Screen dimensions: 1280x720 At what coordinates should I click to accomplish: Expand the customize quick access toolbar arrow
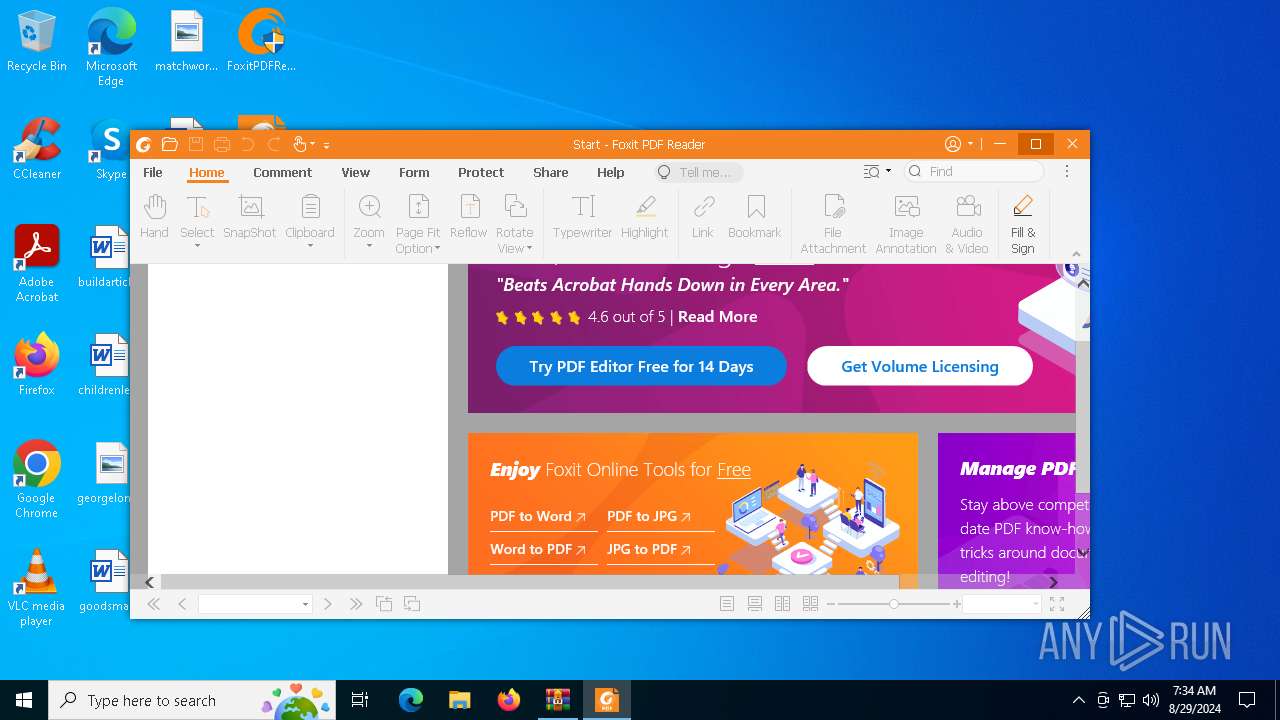point(326,145)
